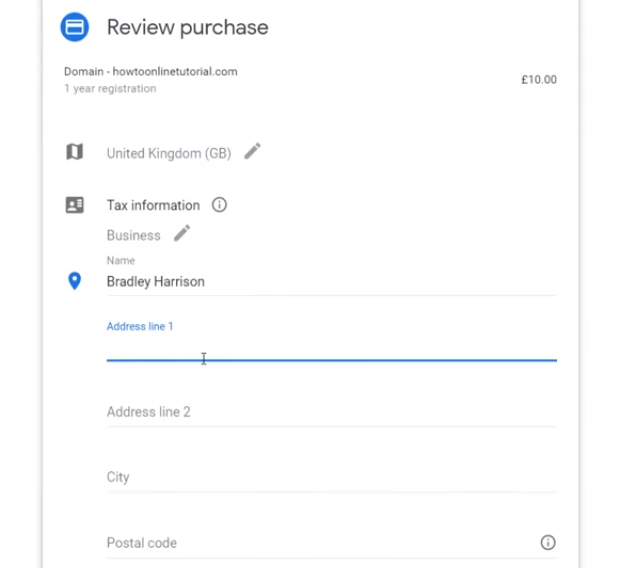Click the Address line 2 field
Screen dimensions: 618x568
(331, 412)
